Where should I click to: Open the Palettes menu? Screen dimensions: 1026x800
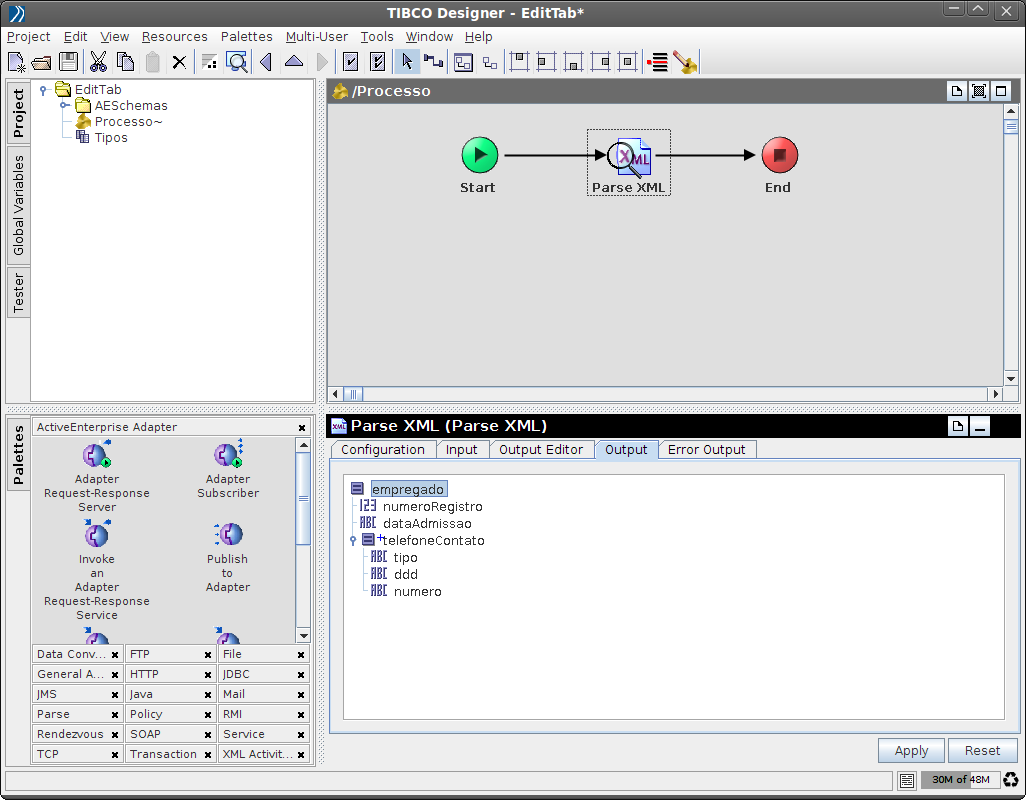[x=246, y=37]
